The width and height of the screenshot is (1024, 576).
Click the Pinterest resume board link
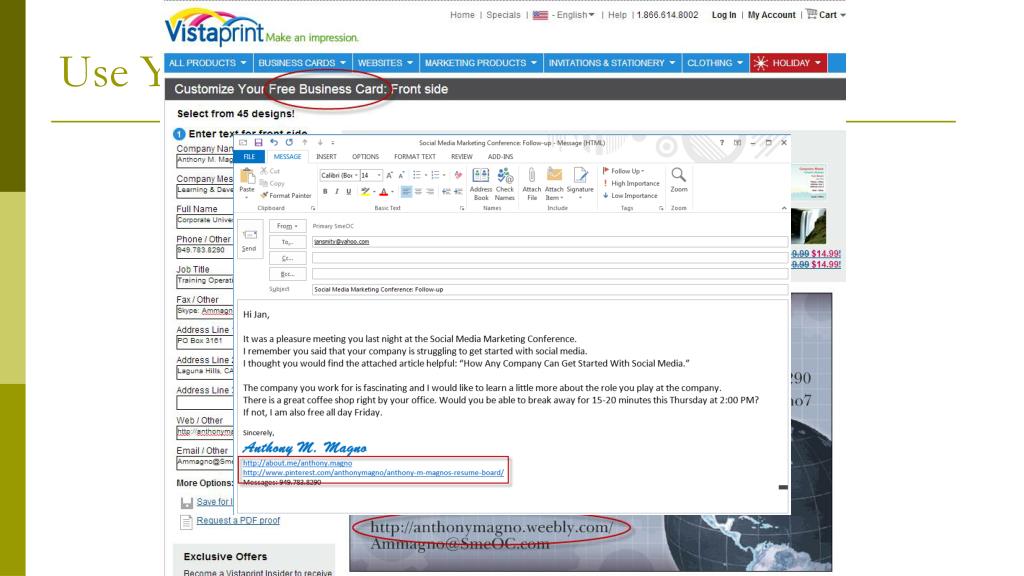(373, 472)
